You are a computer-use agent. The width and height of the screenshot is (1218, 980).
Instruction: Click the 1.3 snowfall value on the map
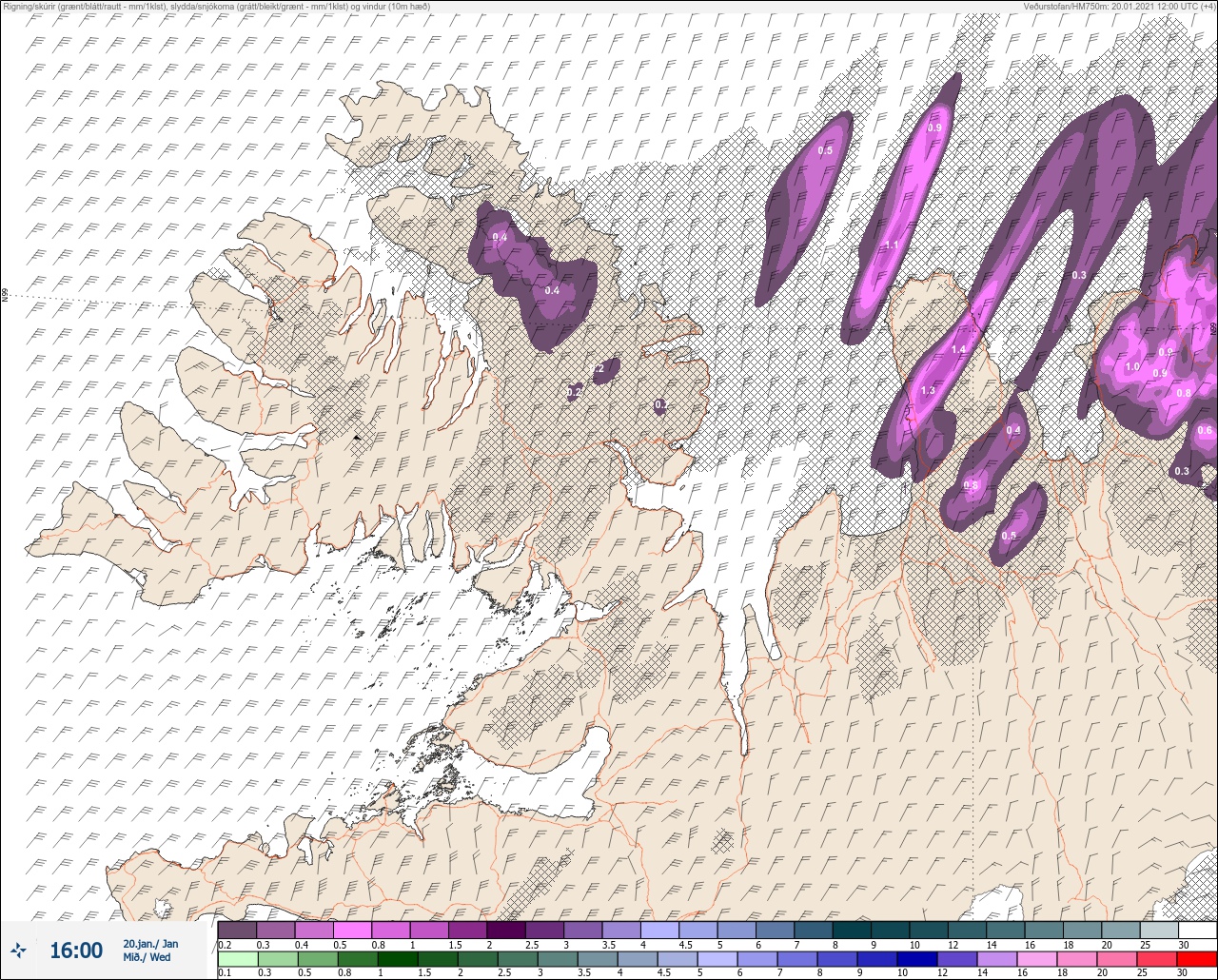[x=928, y=391]
